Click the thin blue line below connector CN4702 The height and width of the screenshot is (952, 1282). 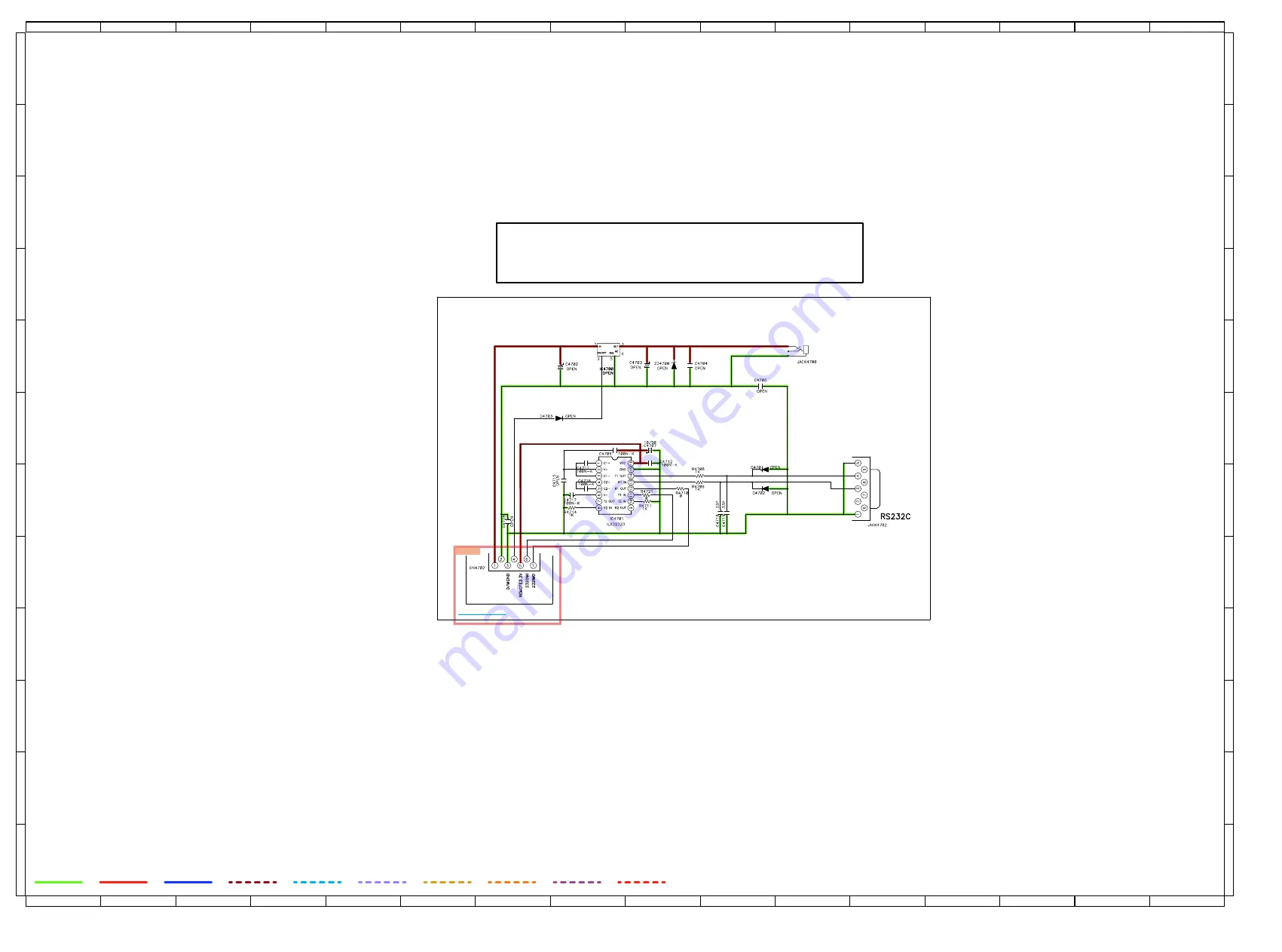coord(482,614)
